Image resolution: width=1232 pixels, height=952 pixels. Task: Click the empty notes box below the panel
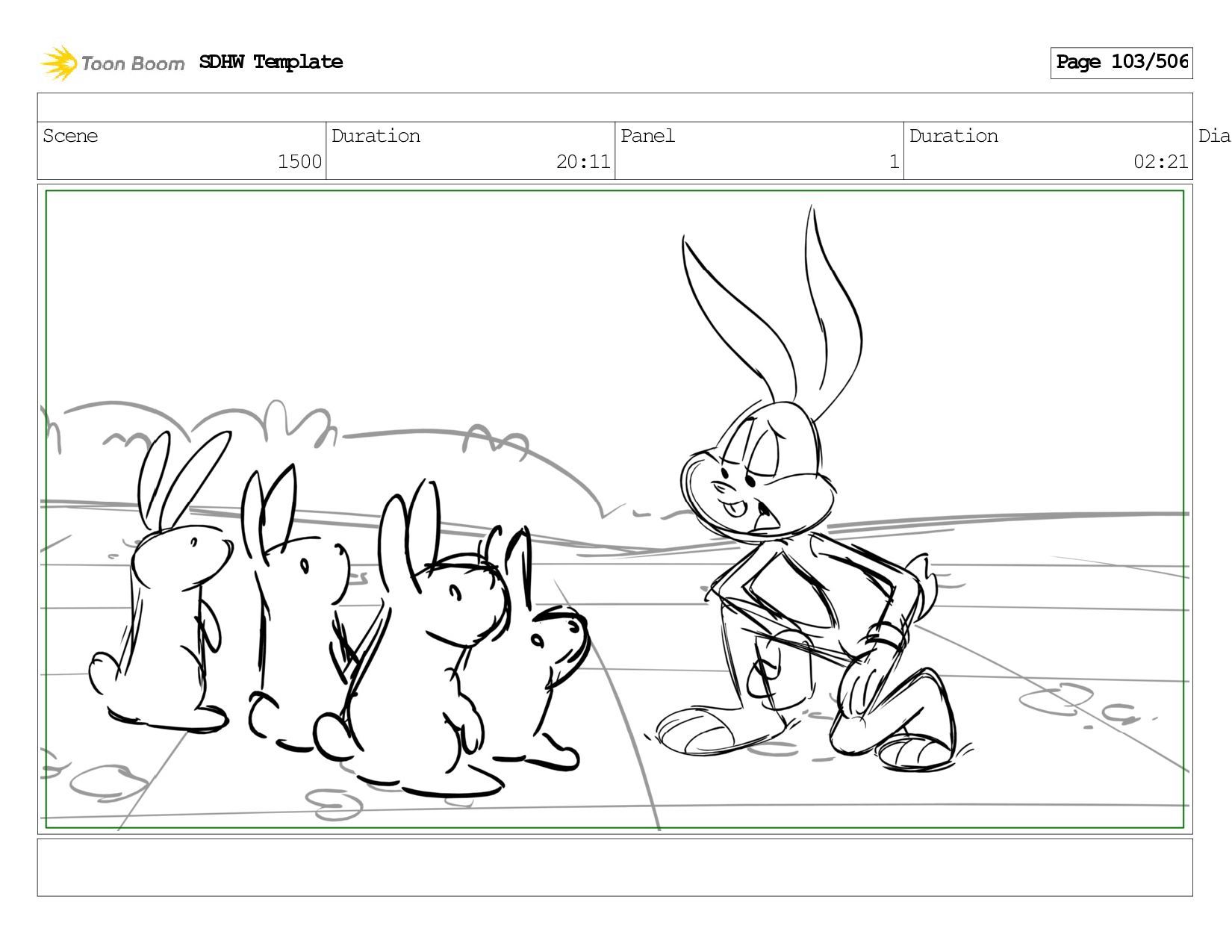click(615, 868)
